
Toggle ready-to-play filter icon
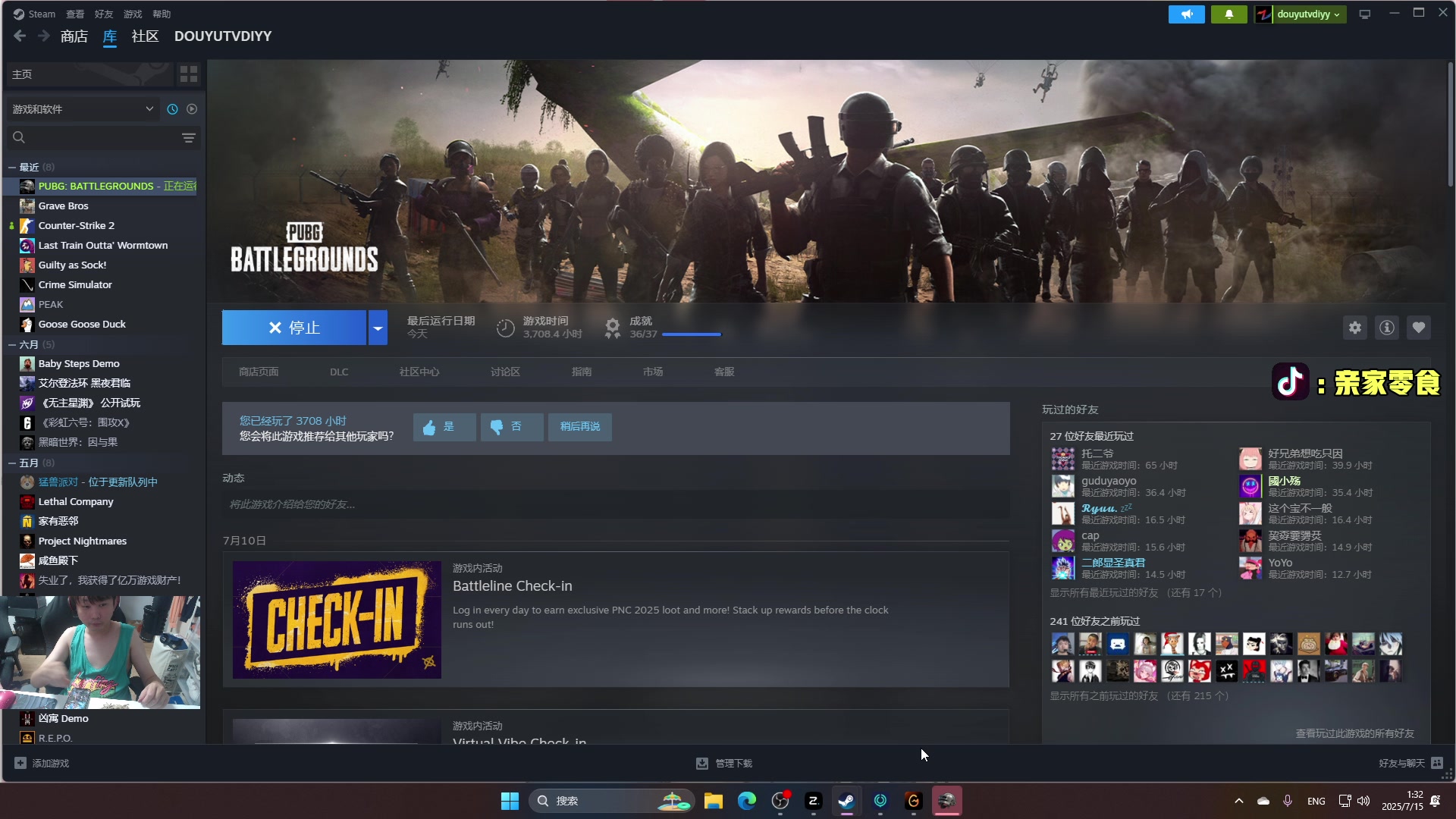point(192,109)
